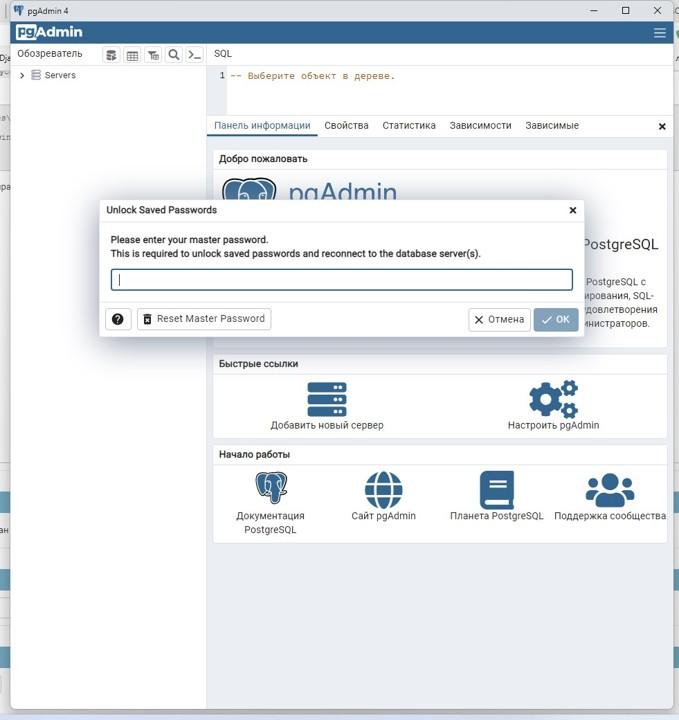Open the Community Support people icon
Image resolution: width=679 pixels, height=720 pixels.
[x=610, y=490]
